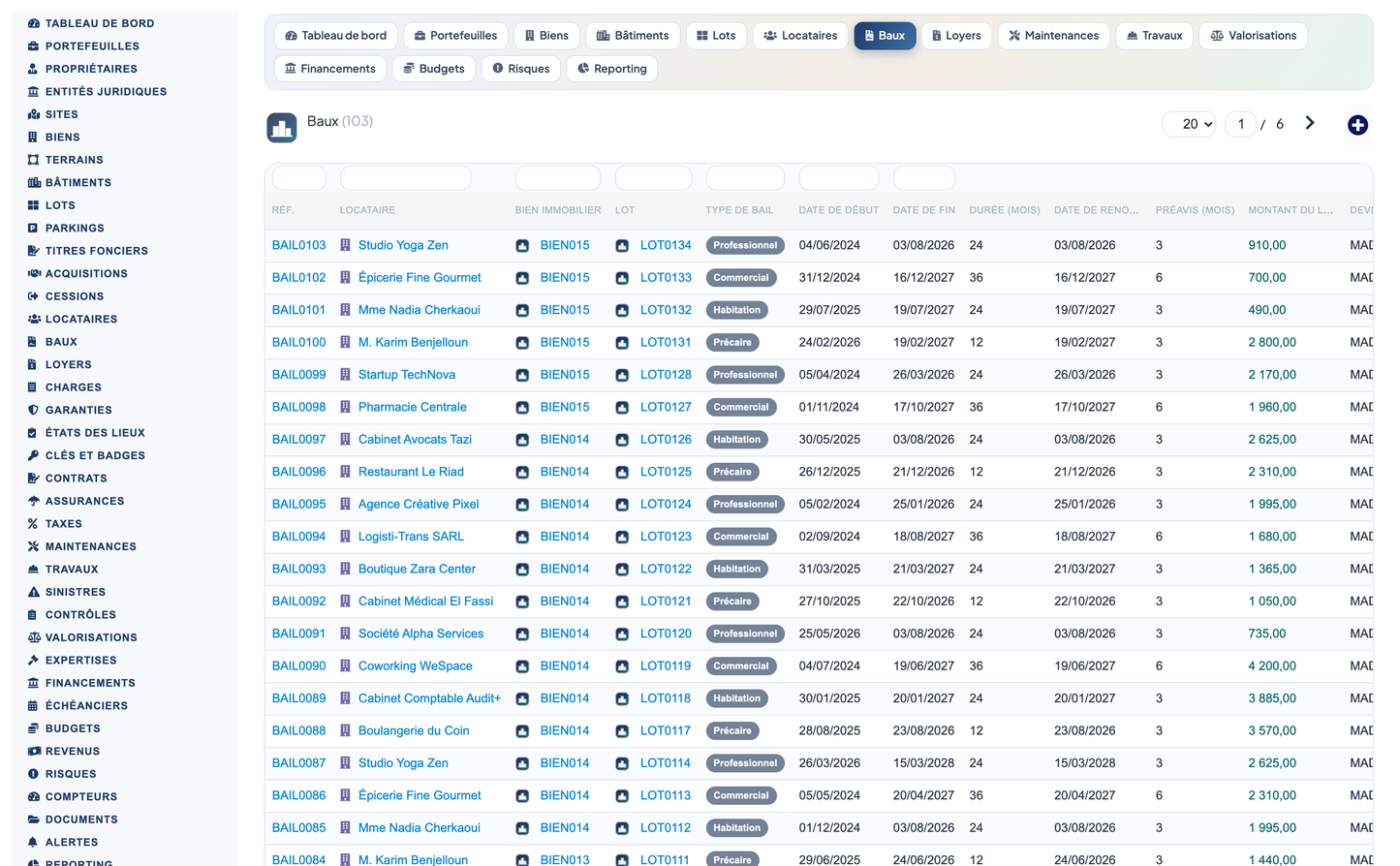This screenshot has width=1400, height=866.
Task: Click the add new bail plus icon
Action: tap(1357, 125)
